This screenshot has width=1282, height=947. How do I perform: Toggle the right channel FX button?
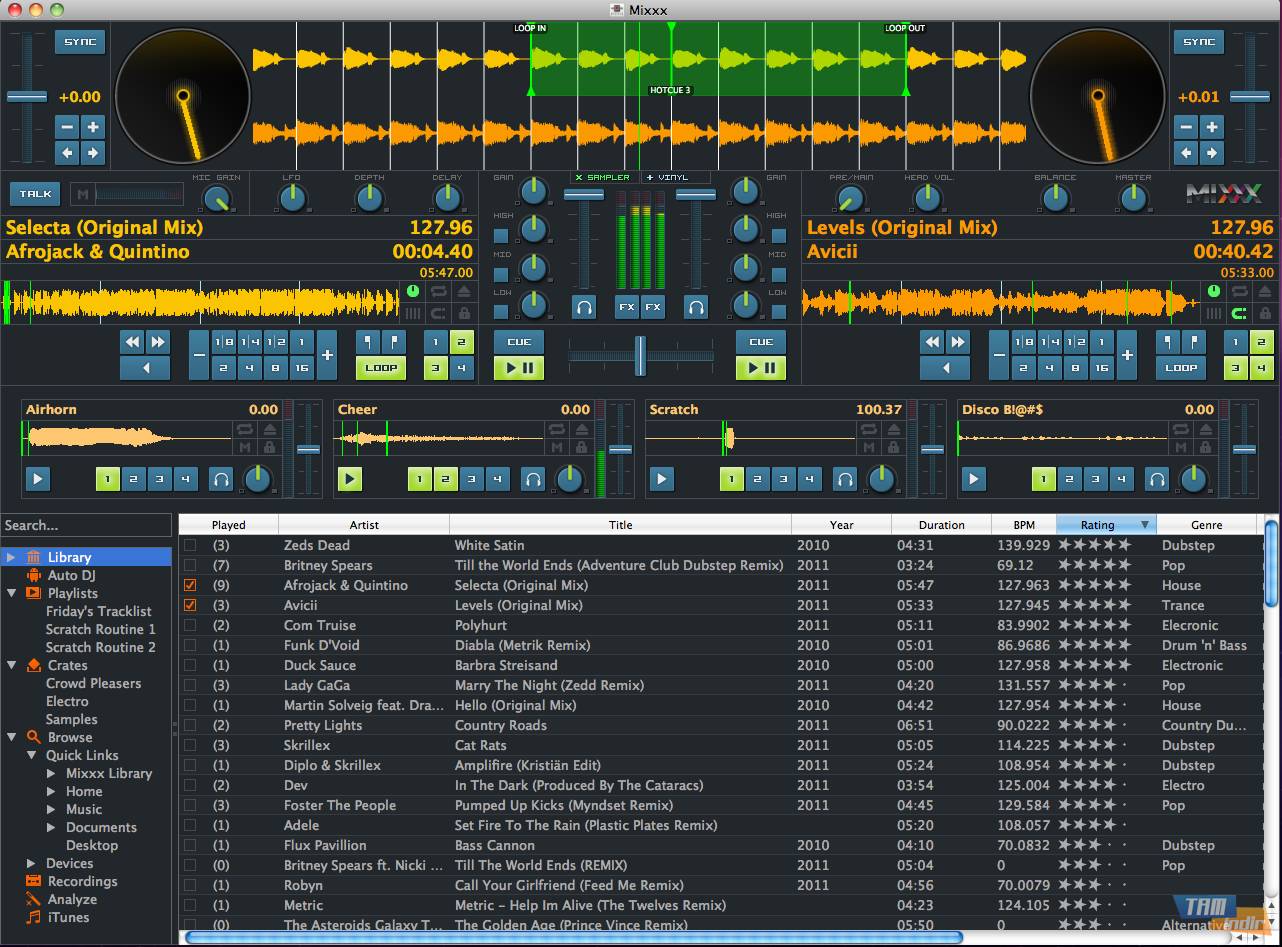pyautogui.click(x=653, y=307)
